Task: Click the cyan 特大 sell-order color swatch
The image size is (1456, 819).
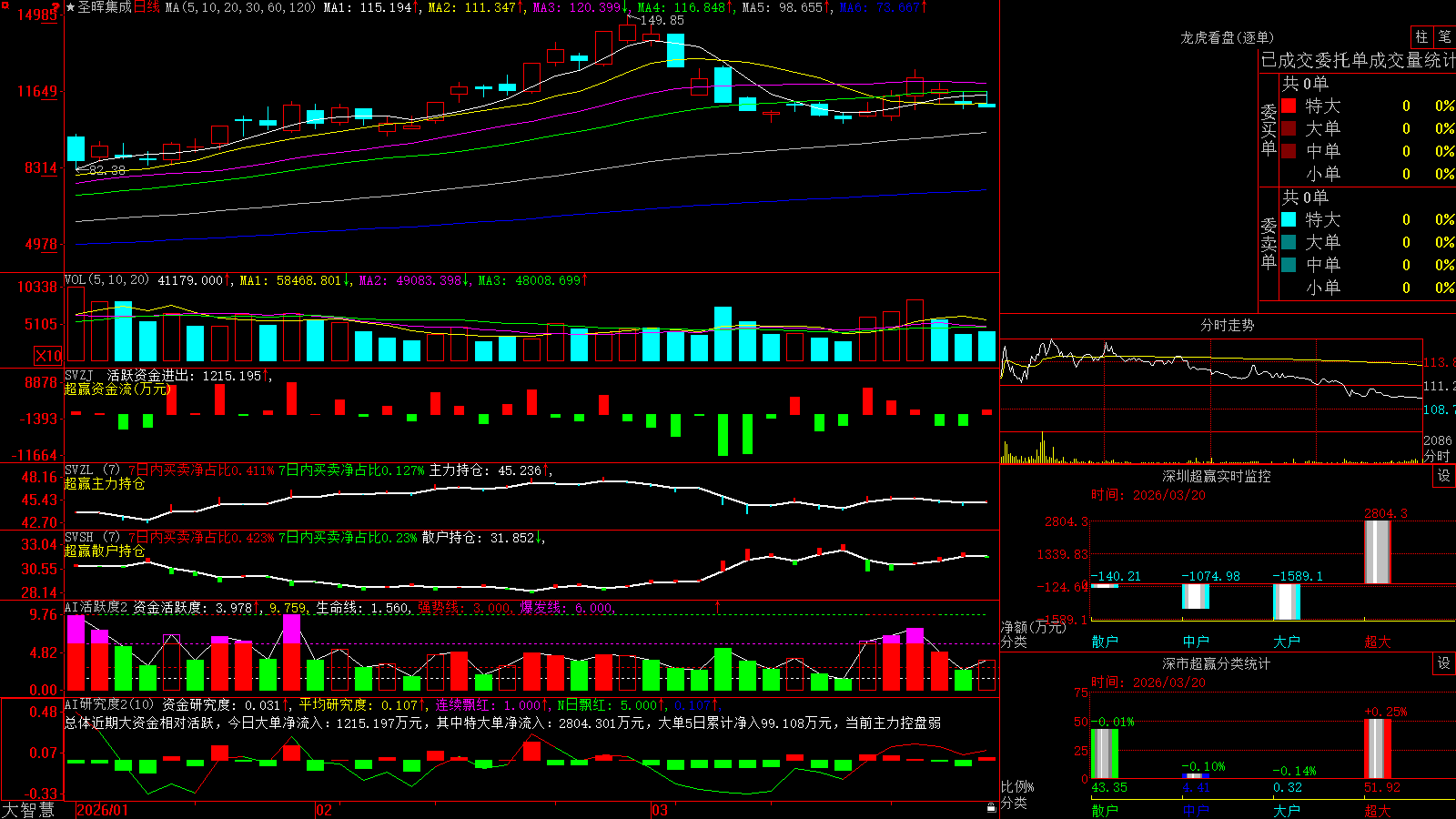Action: click(1289, 219)
